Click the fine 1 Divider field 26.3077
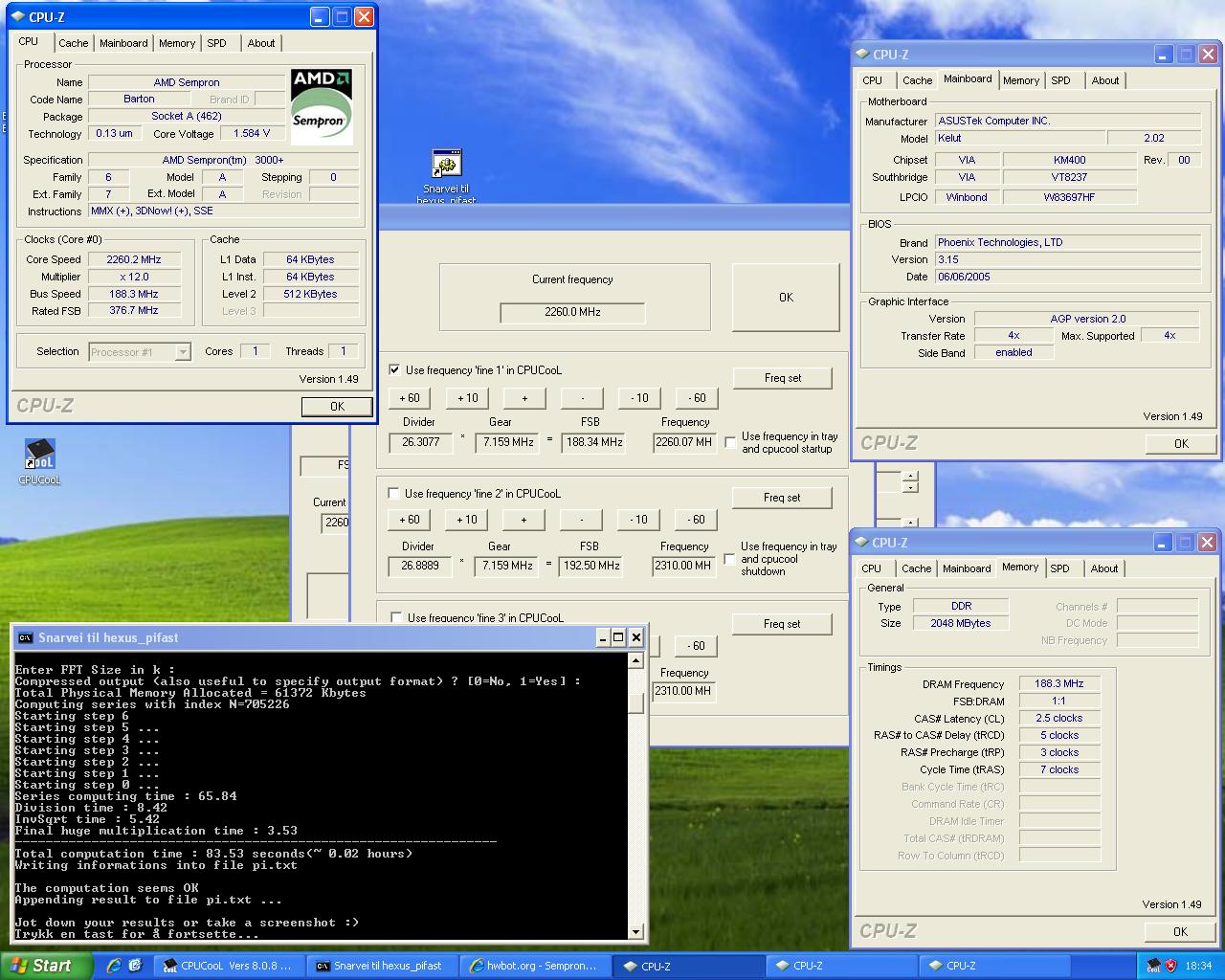 point(421,442)
